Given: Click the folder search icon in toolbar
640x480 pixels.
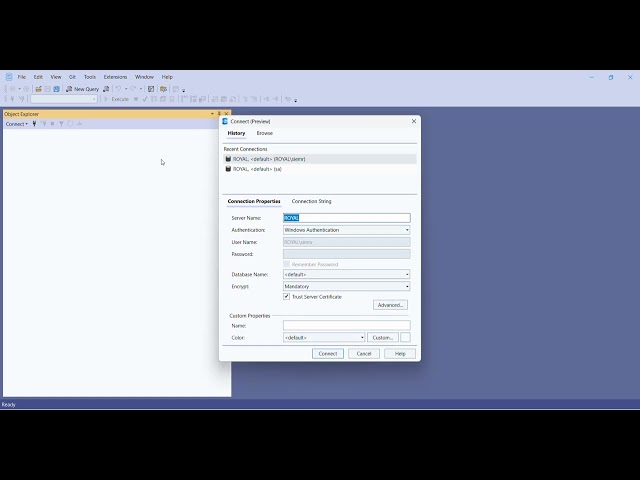Looking at the screenshot, I should click(163, 89).
